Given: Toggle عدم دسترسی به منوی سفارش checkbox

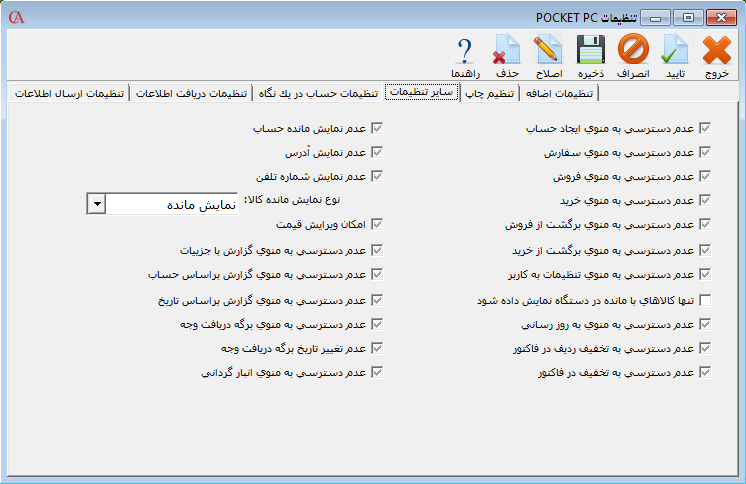Looking at the screenshot, I should coord(705,153).
